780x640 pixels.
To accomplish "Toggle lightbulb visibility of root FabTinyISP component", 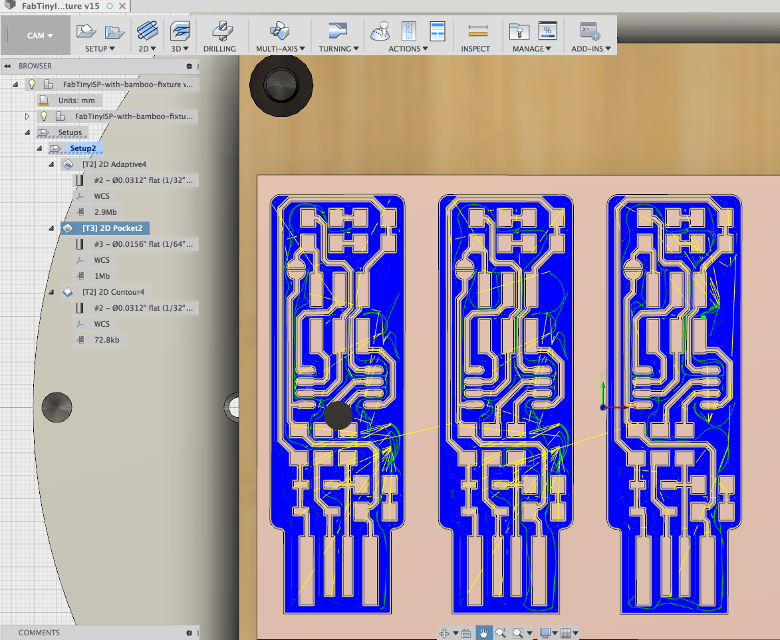I will (x=32, y=84).
